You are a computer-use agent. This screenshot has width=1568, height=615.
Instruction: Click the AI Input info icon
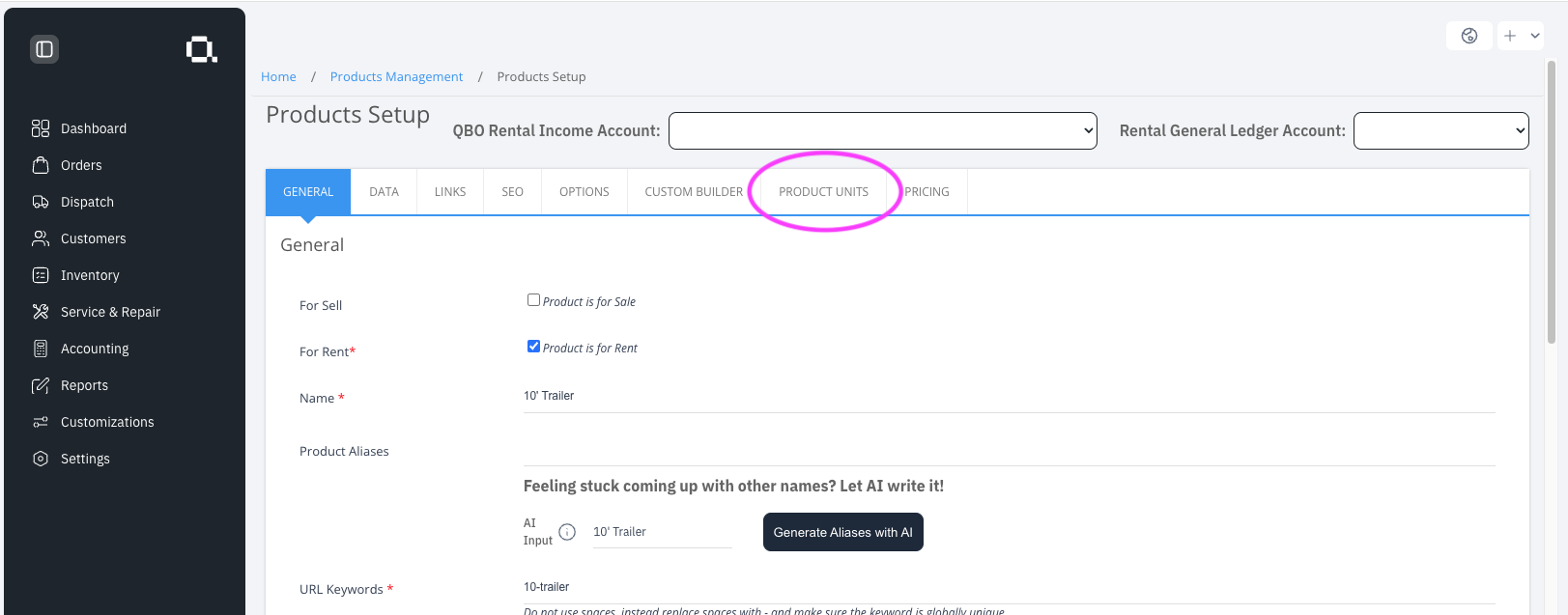tap(567, 532)
